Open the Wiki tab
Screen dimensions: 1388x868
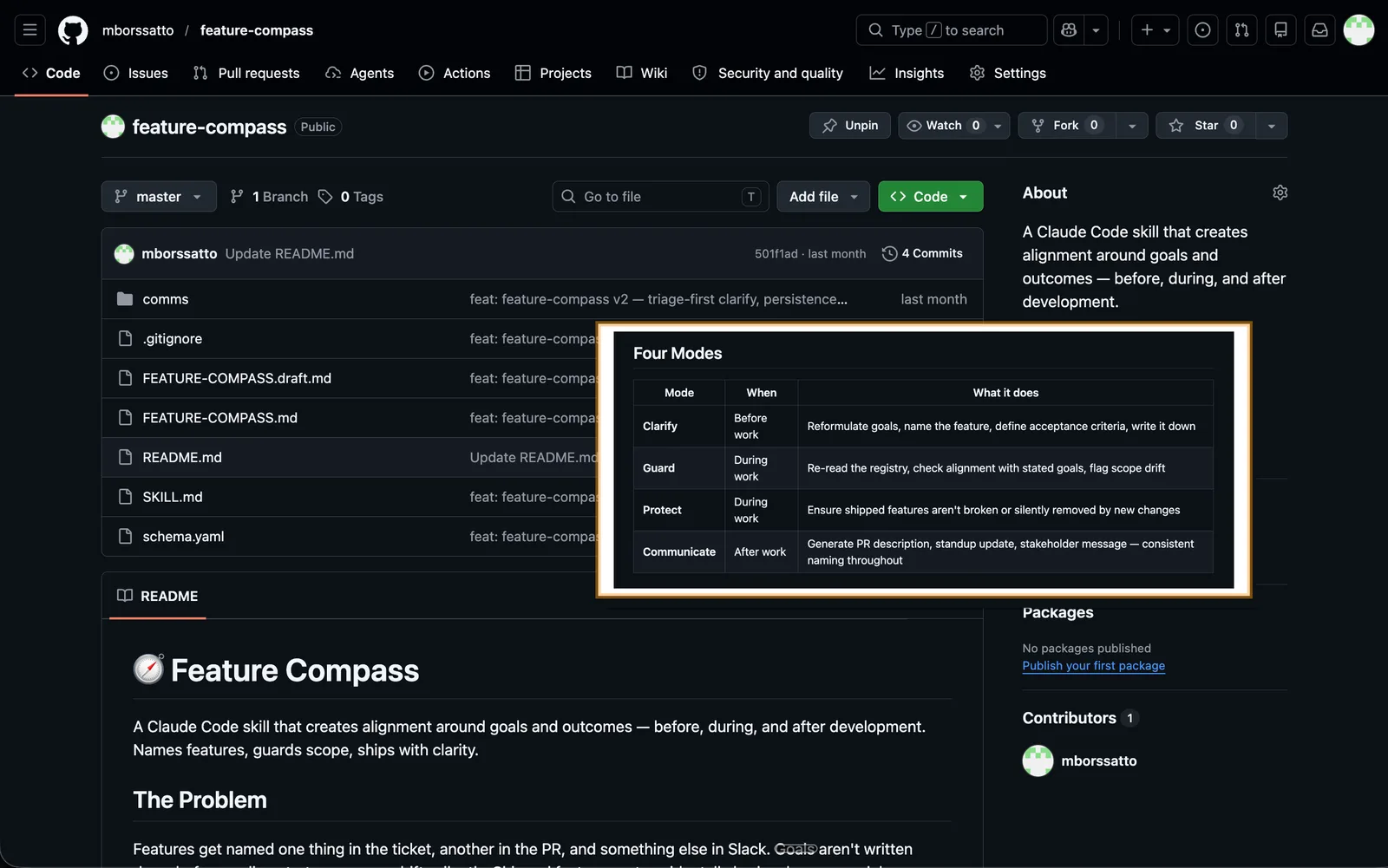click(642, 74)
